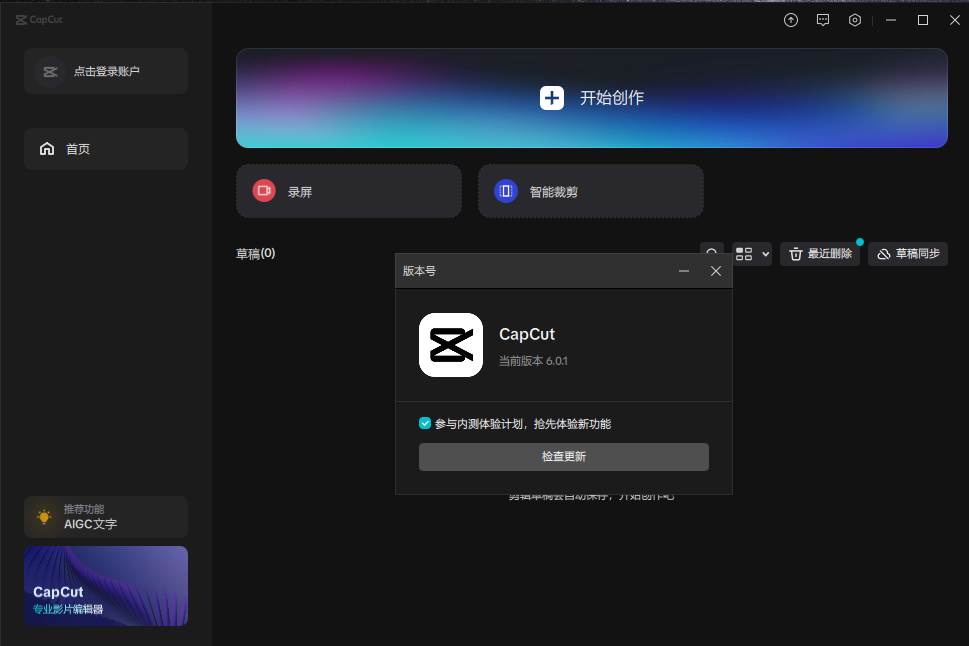Open the 推荐功能 AIGC文字 feature card
This screenshot has width=969, height=646.
(x=106, y=517)
